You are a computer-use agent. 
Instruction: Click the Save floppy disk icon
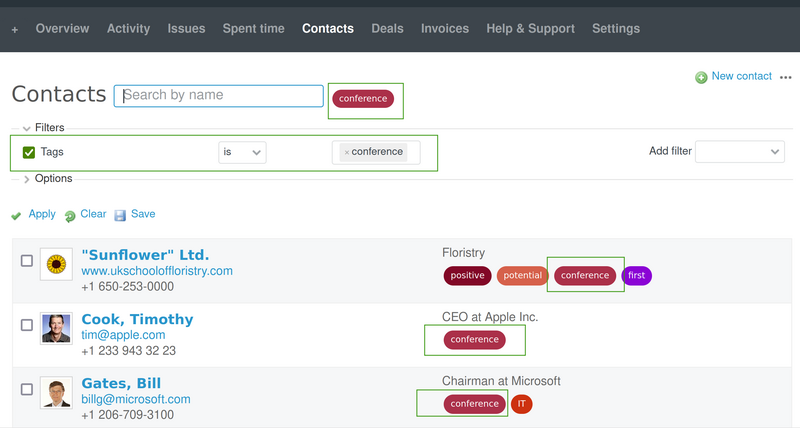[x=120, y=215]
